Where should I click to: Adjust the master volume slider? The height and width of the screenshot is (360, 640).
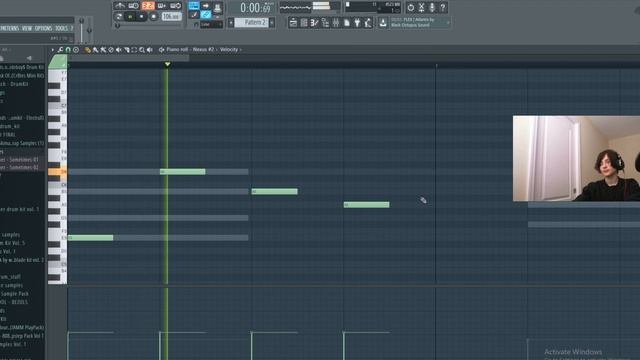tap(82, 29)
